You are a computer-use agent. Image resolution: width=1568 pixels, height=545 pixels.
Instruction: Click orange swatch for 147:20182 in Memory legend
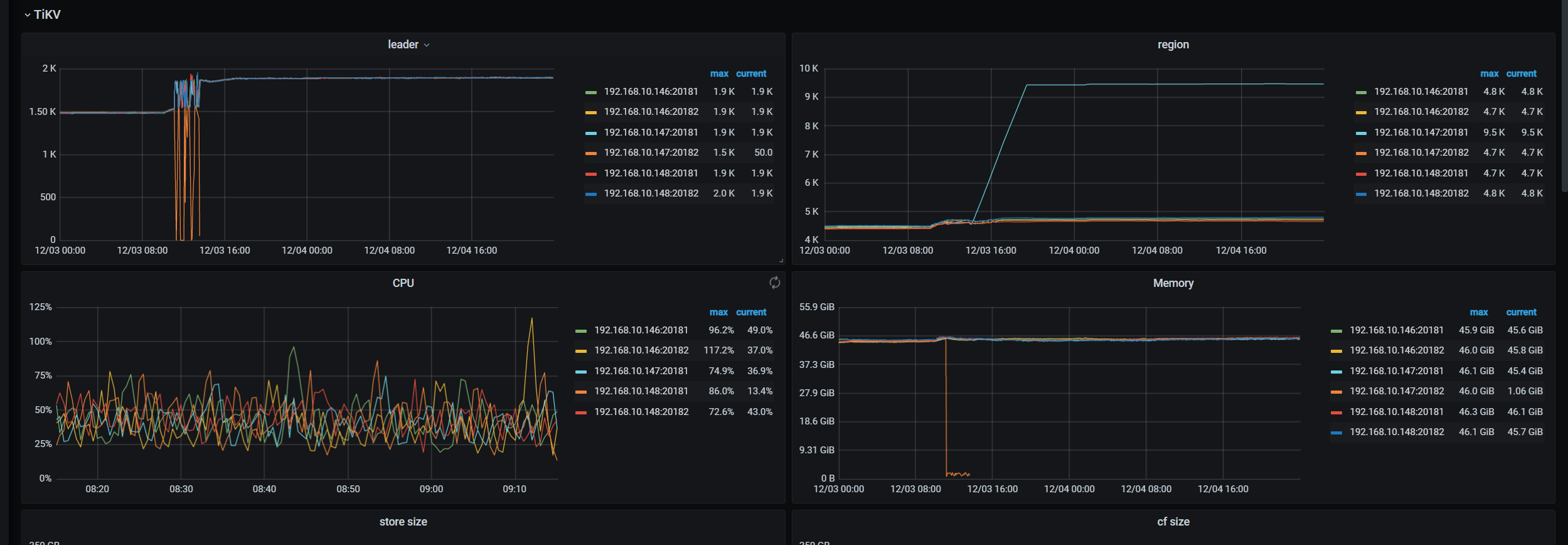1336,392
